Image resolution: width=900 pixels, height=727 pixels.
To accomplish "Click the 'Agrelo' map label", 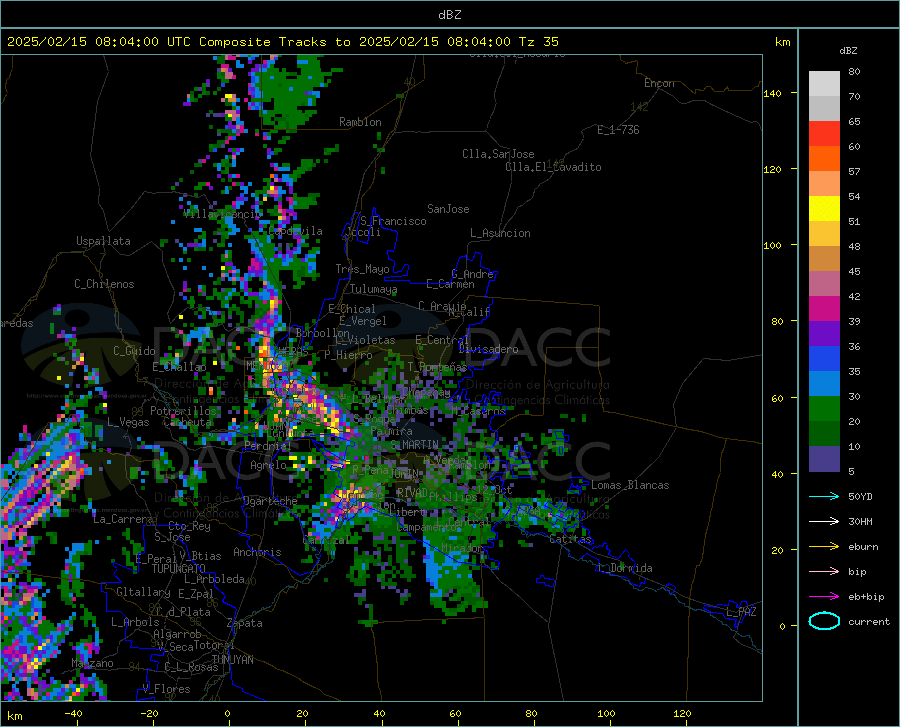I will pyautogui.click(x=268, y=465).
